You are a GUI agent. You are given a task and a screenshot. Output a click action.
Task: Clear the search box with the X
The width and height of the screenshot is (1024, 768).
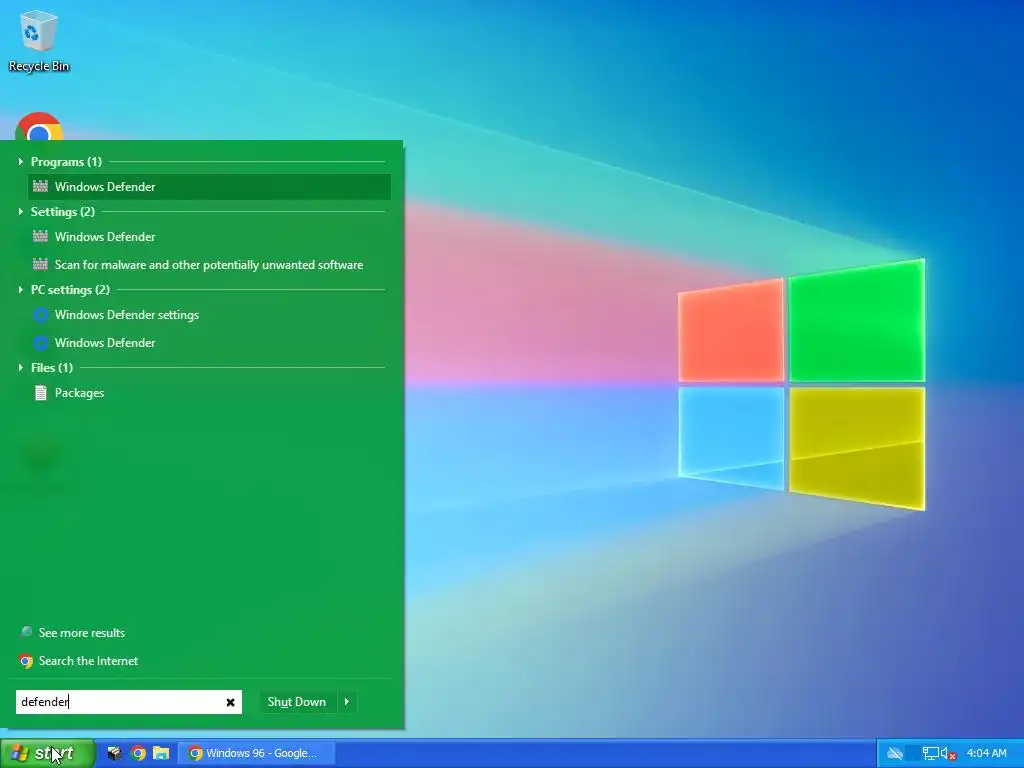point(231,702)
